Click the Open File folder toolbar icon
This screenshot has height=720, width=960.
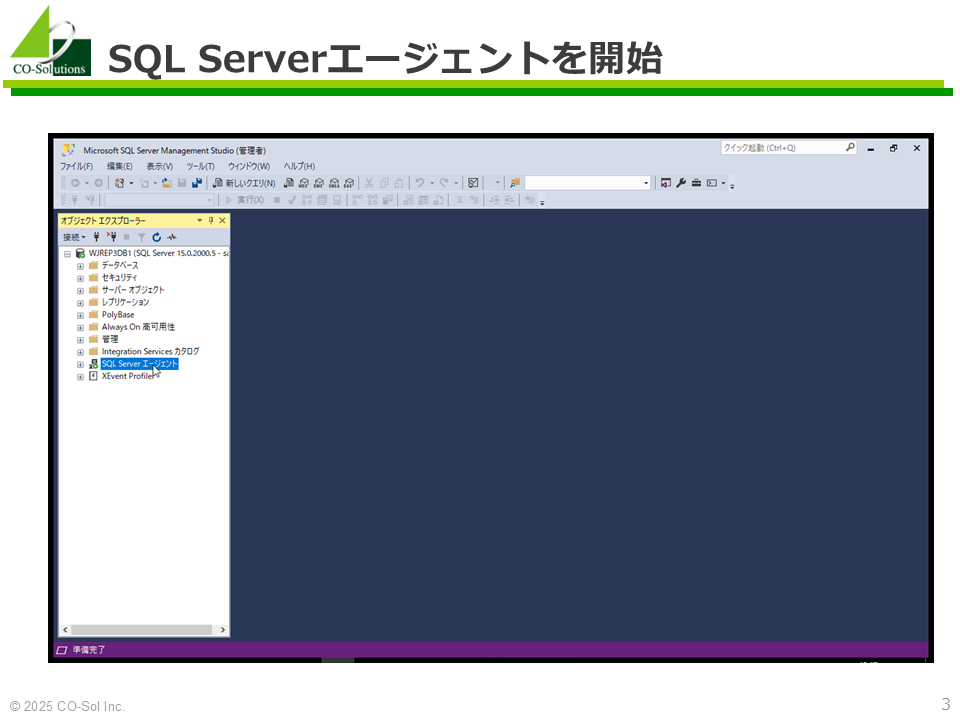pyautogui.click(x=167, y=183)
